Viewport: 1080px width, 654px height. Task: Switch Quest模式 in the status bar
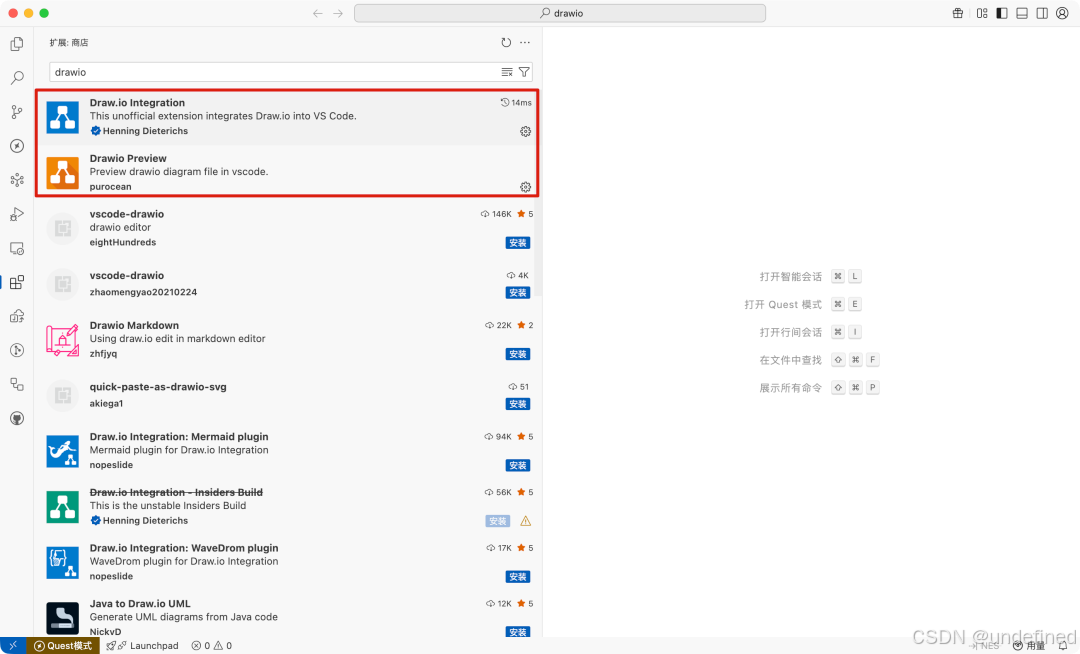pyautogui.click(x=63, y=646)
